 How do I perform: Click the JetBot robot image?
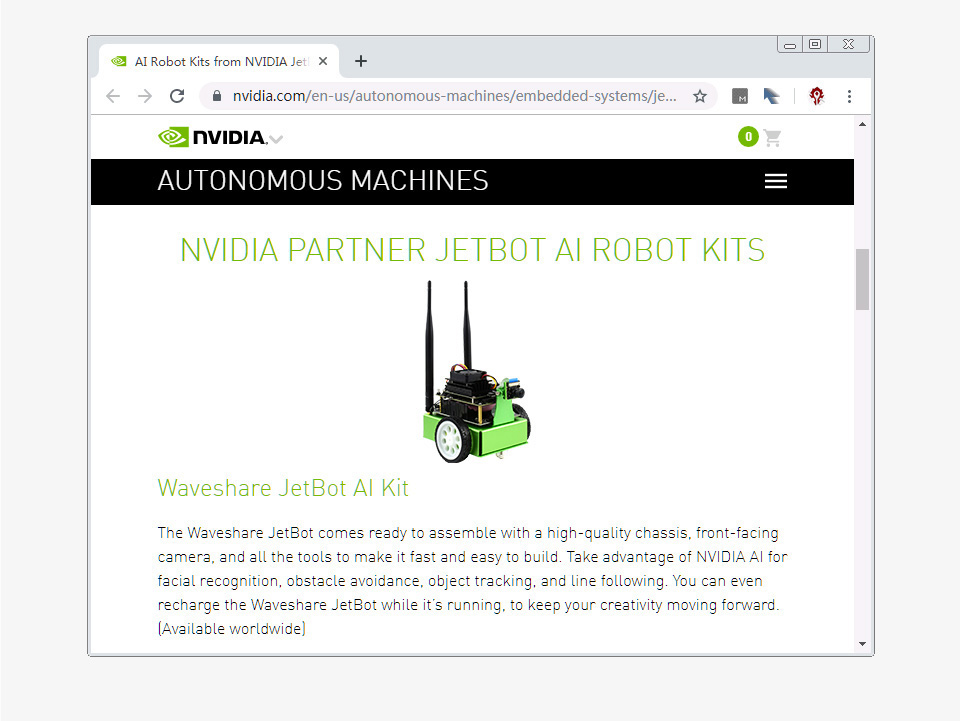476,372
